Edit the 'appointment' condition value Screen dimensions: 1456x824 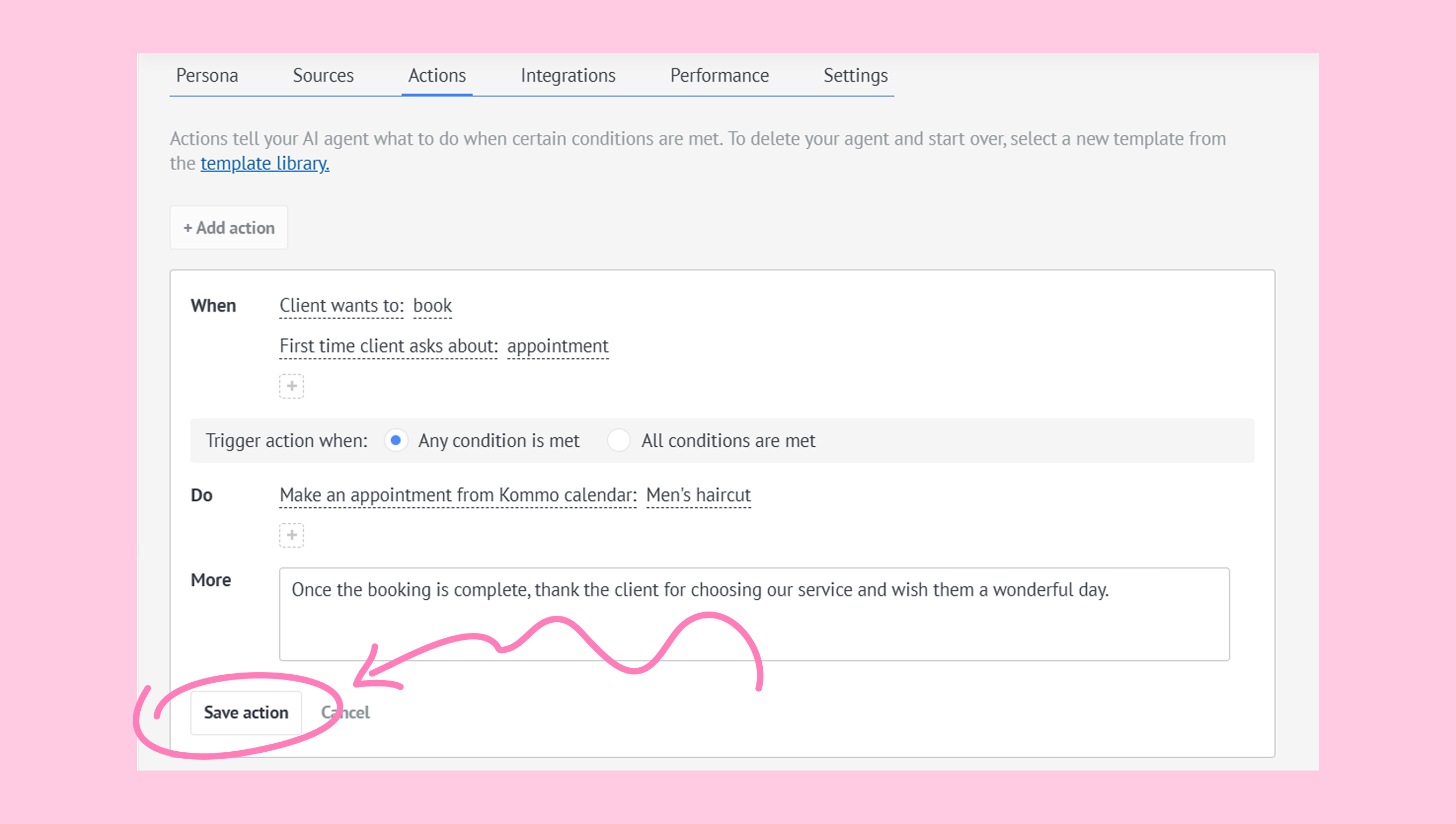coord(558,346)
